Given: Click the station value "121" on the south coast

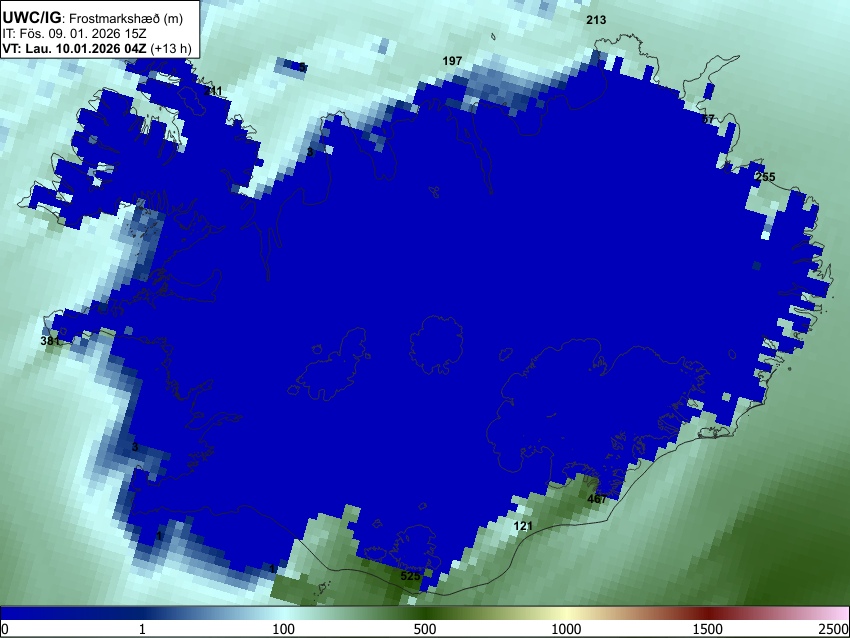Looking at the screenshot, I should pyautogui.click(x=523, y=526).
